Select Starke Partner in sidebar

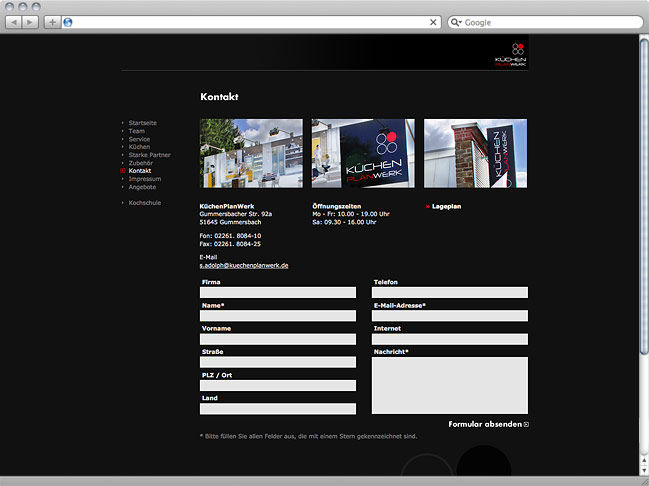click(149, 155)
